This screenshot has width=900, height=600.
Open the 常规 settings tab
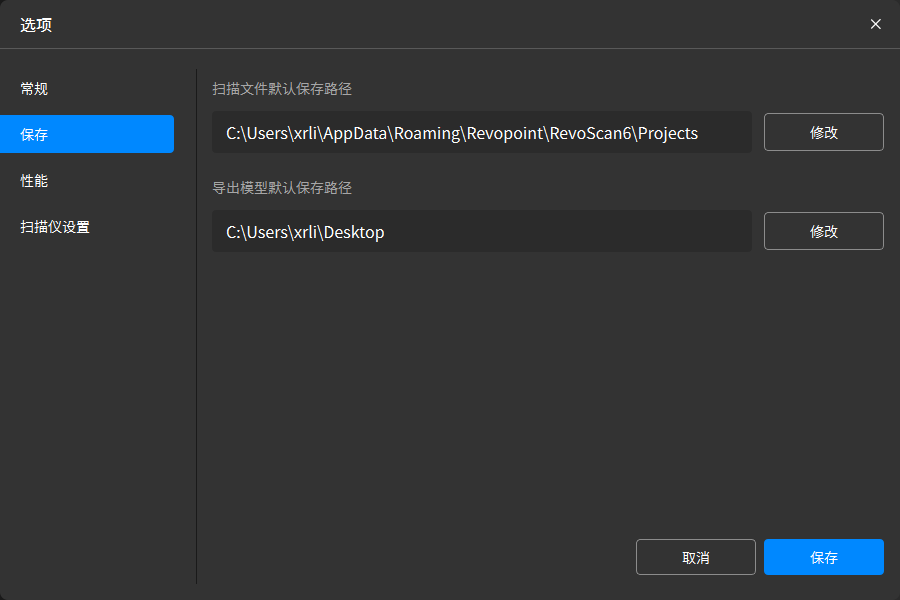(x=35, y=89)
